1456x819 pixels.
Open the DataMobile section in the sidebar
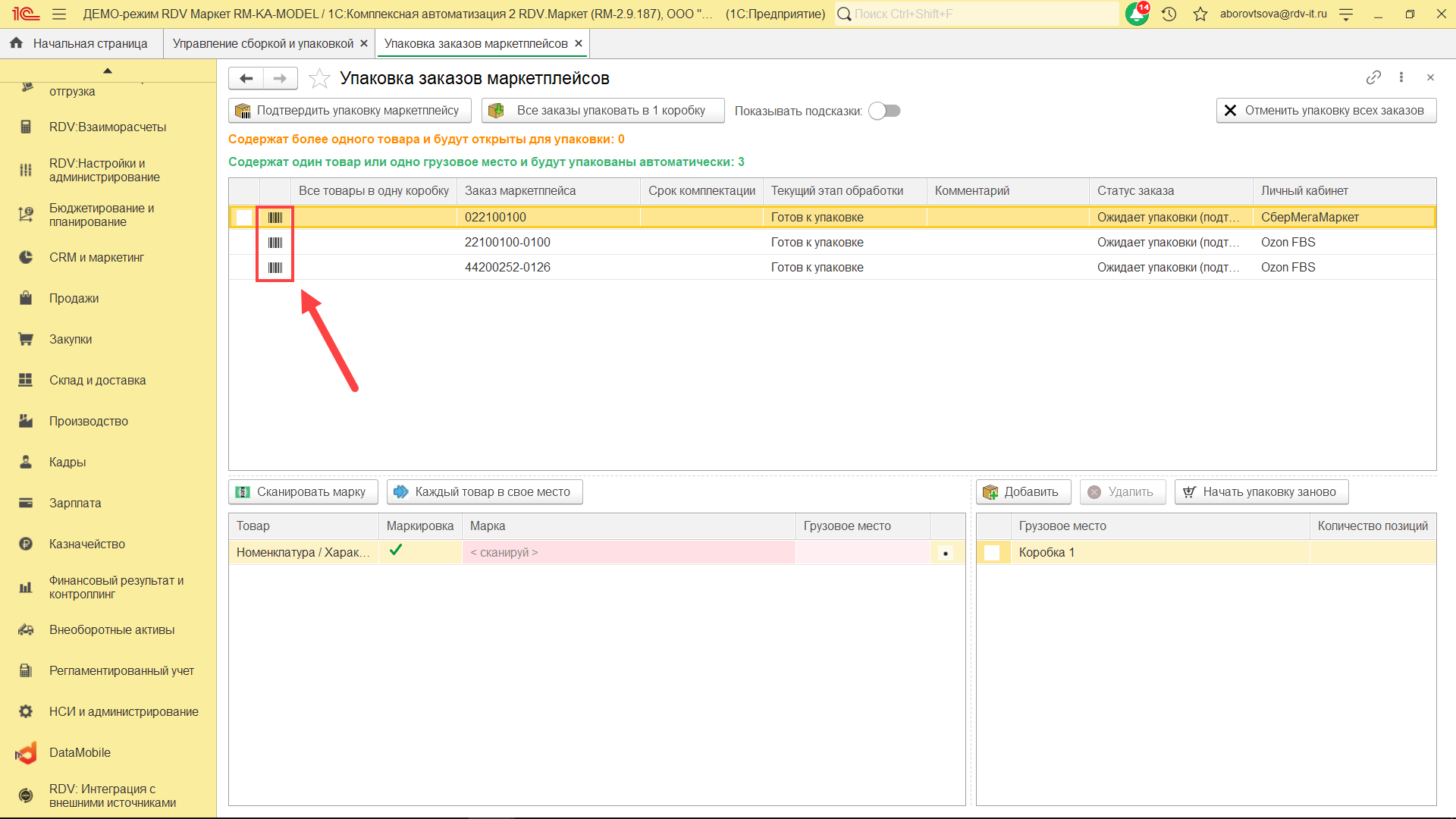click(x=80, y=752)
